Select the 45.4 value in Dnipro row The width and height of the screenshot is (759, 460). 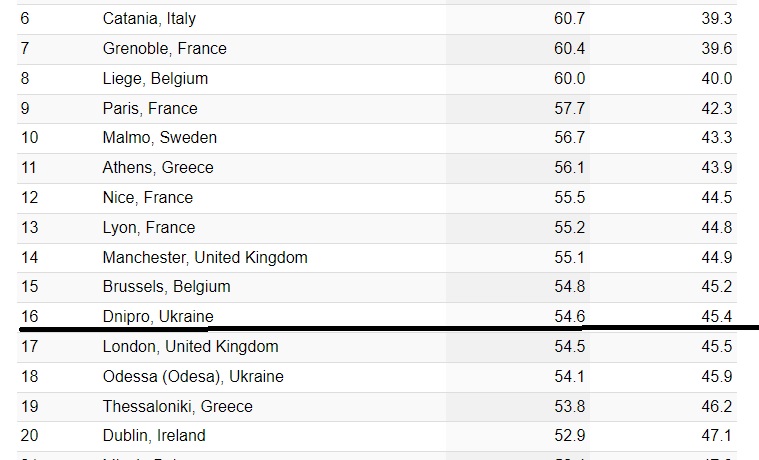(716, 316)
